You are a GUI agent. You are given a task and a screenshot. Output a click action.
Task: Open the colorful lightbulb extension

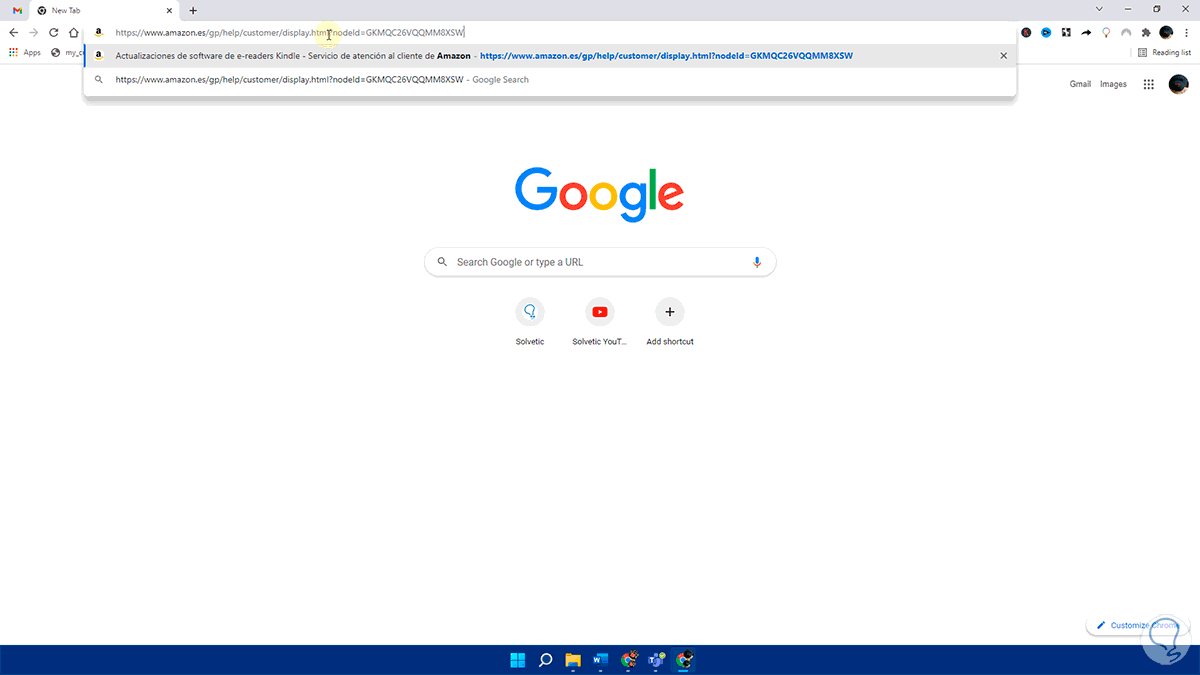tap(1106, 32)
